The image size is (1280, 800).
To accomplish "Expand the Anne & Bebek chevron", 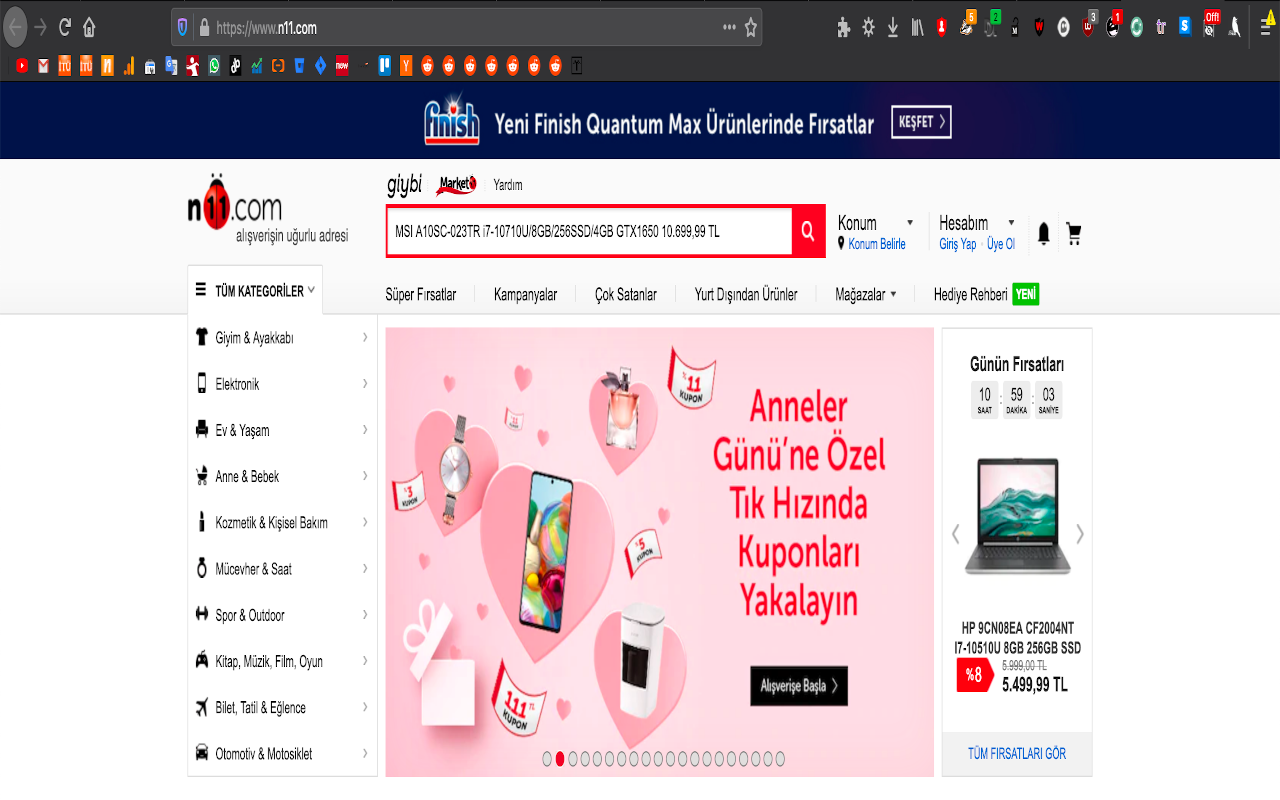I will tap(365, 476).
